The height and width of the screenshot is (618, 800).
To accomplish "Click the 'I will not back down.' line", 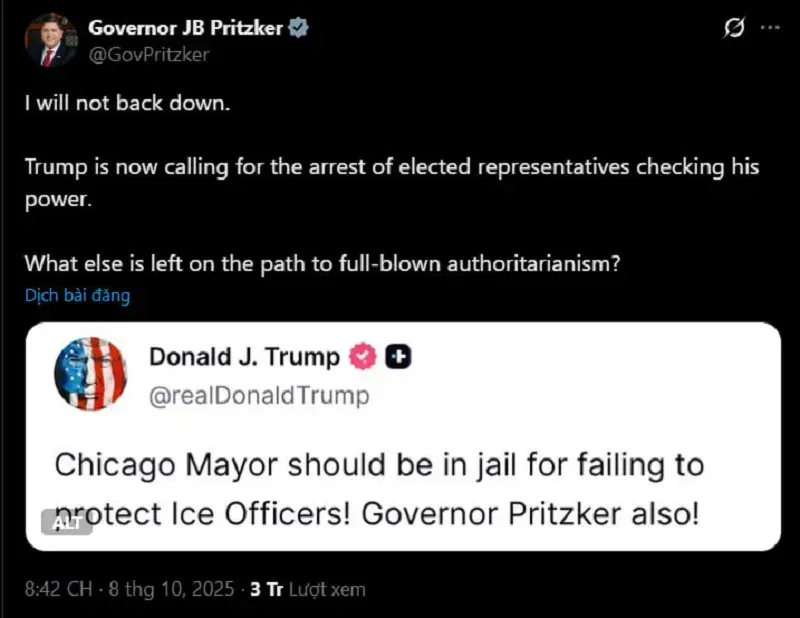I will (128, 103).
